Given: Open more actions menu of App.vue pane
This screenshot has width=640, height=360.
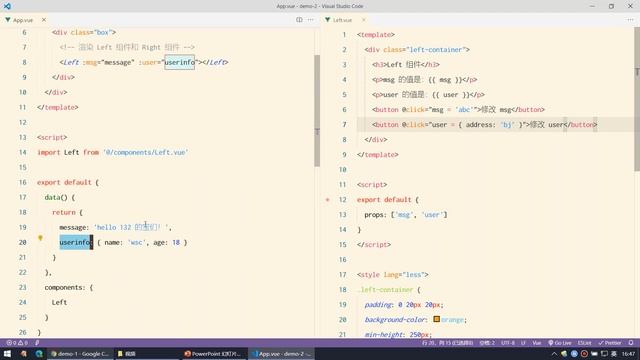Looking at the screenshot, I should [311, 20].
